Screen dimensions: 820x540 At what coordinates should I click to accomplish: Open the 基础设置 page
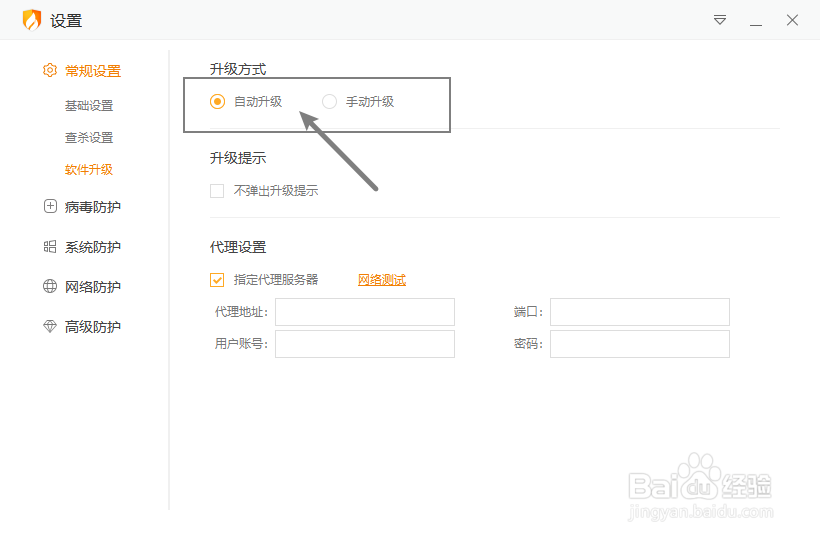(x=89, y=106)
